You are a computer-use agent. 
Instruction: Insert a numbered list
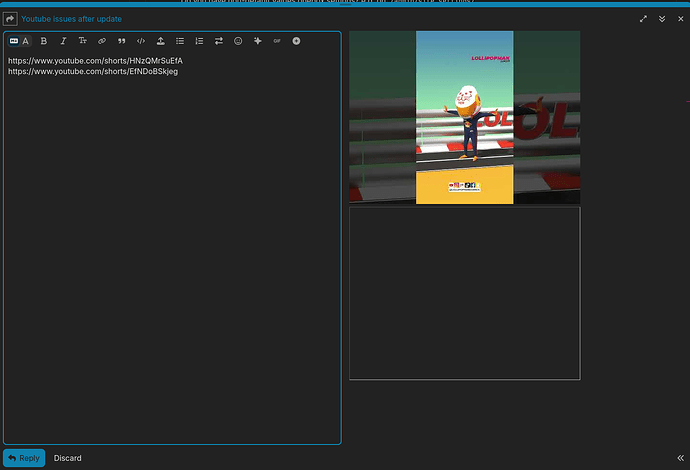pos(199,41)
